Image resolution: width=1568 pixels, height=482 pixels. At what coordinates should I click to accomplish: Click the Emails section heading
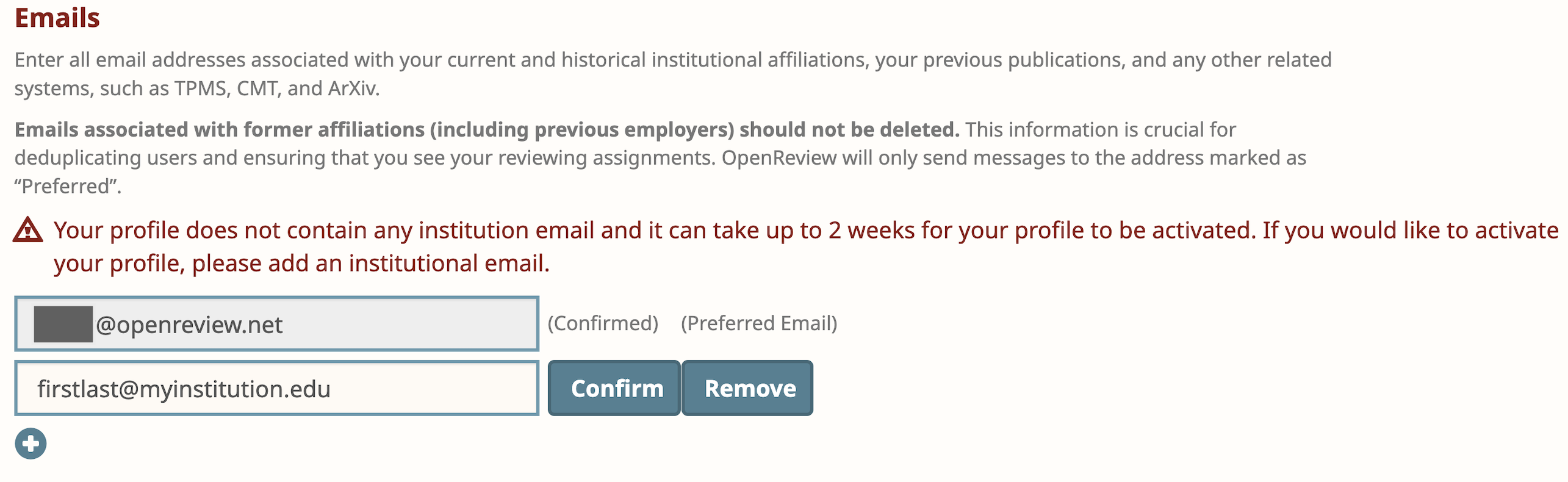coord(57,18)
